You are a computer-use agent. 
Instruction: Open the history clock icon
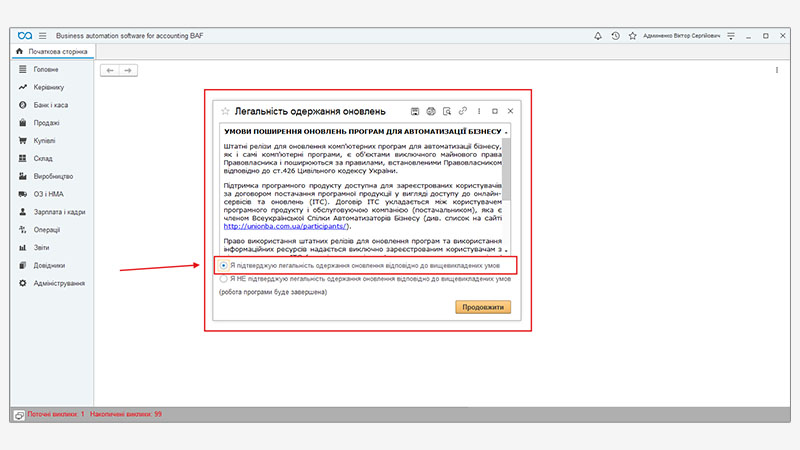[x=616, y=35]
